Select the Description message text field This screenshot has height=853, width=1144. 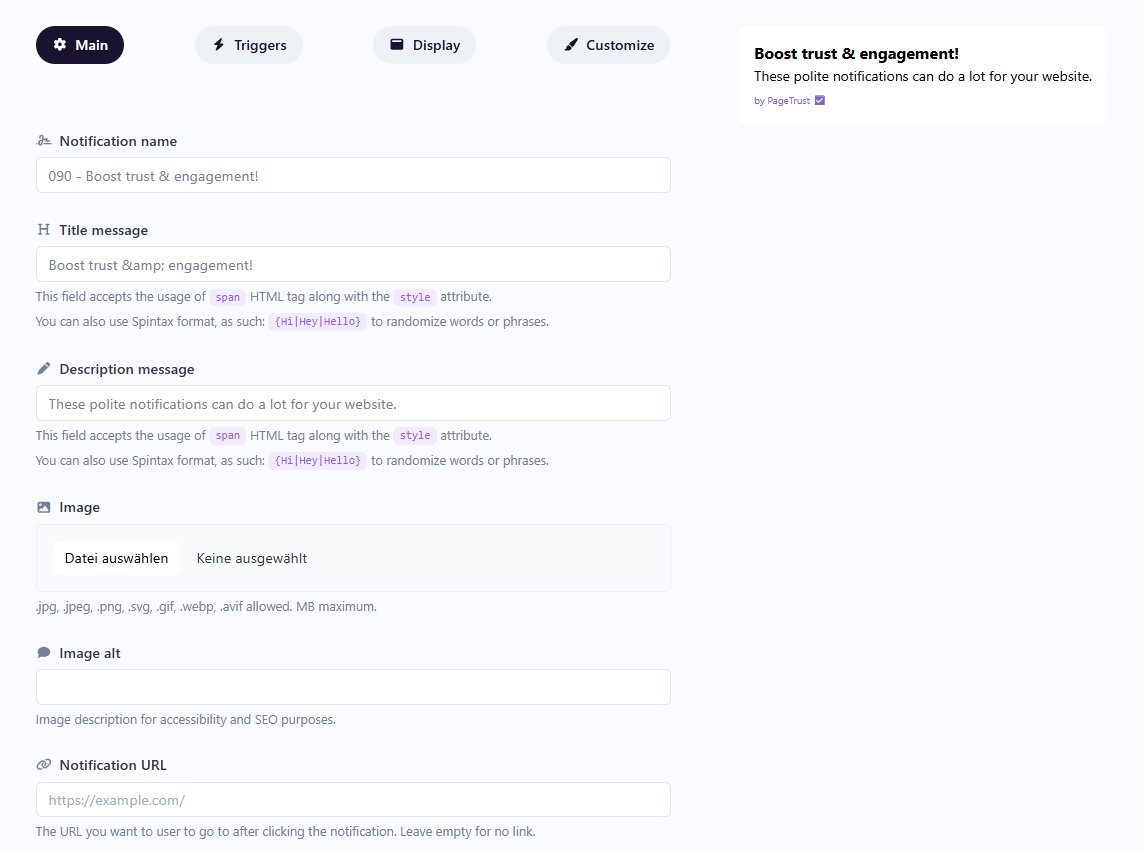(x=353, y=403)
